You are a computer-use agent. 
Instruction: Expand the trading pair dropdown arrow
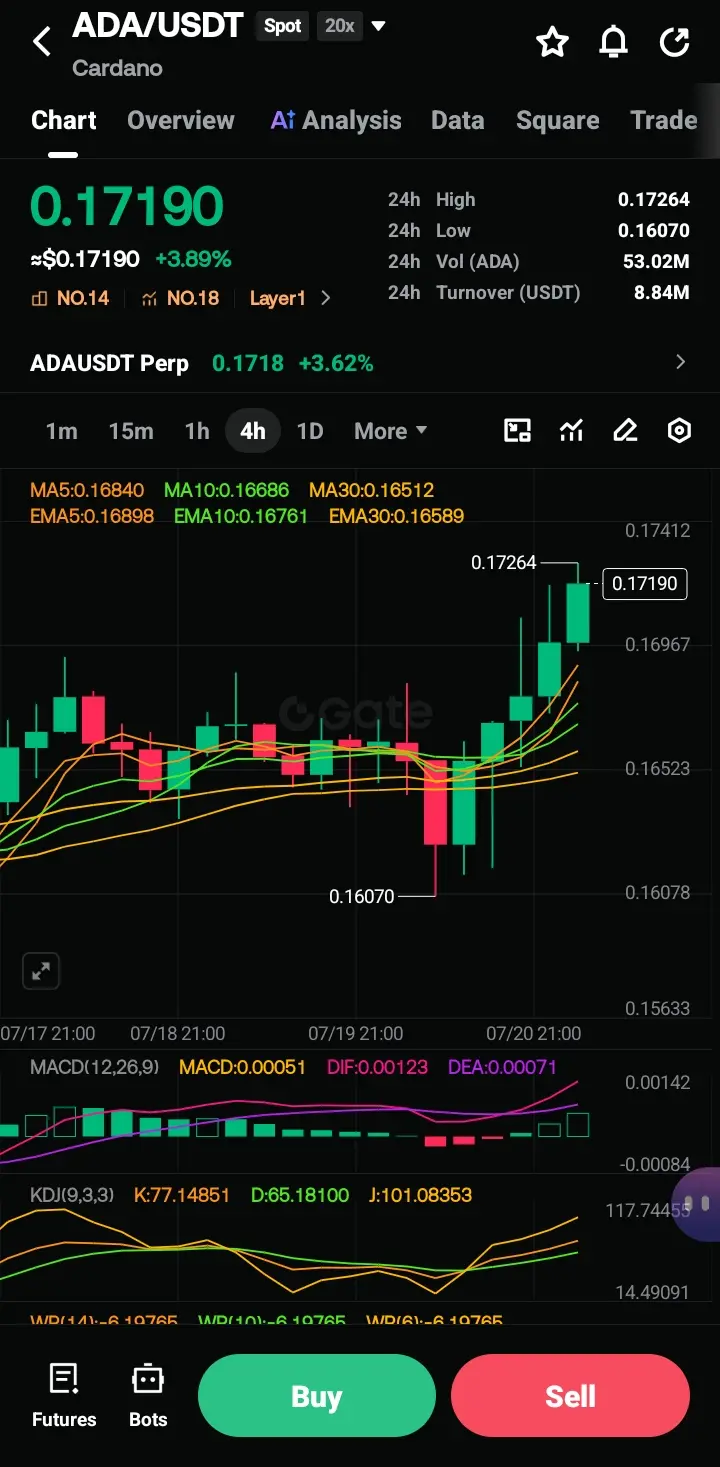click(379, 26)
